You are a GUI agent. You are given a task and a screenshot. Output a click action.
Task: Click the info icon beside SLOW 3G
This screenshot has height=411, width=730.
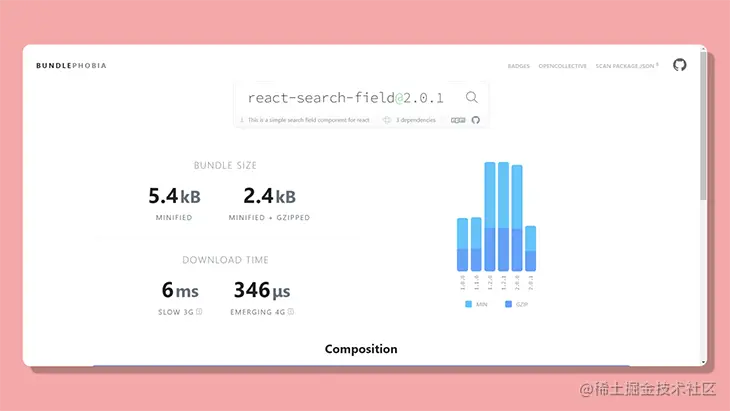(199, 312)
